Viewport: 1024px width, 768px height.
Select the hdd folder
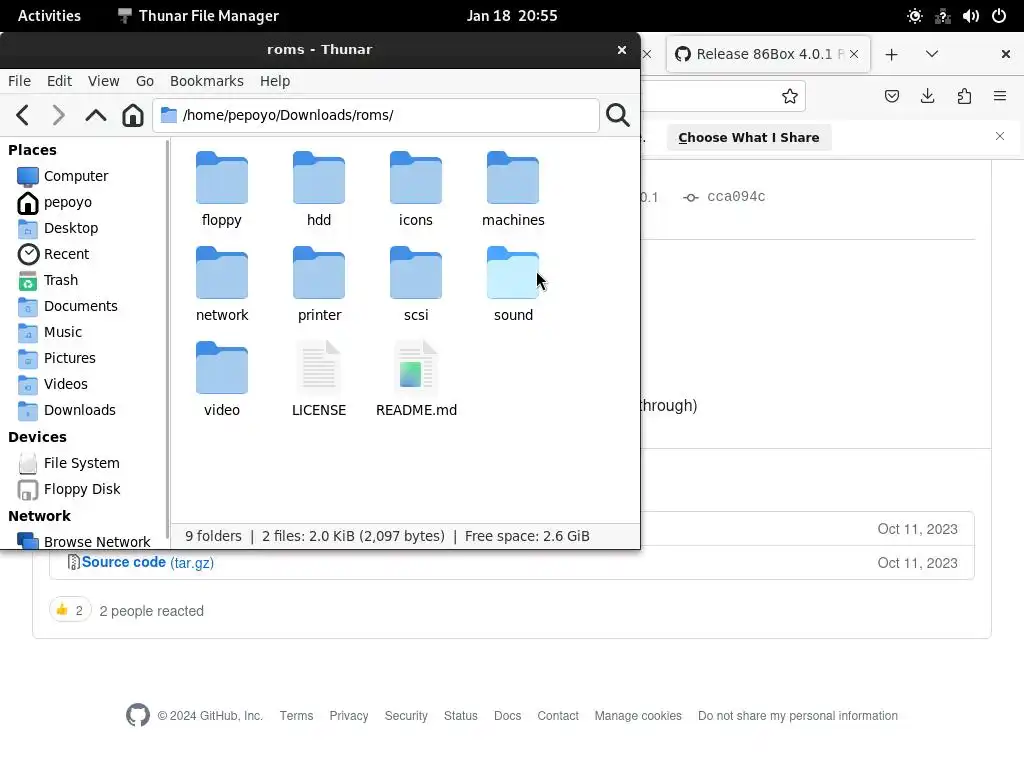[x=319, y=189]
